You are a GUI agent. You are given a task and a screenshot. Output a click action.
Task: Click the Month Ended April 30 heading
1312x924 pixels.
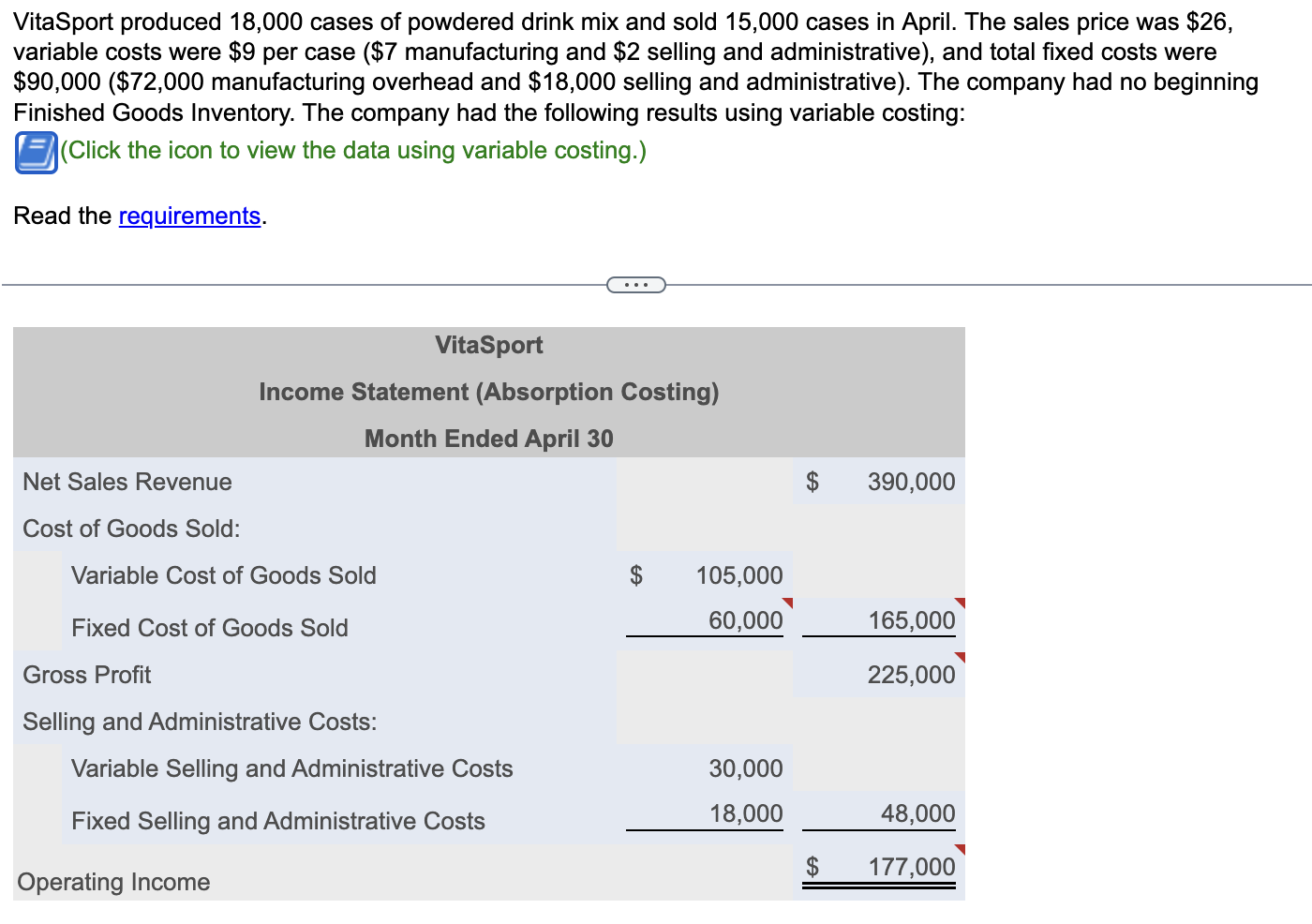point(489,439)
